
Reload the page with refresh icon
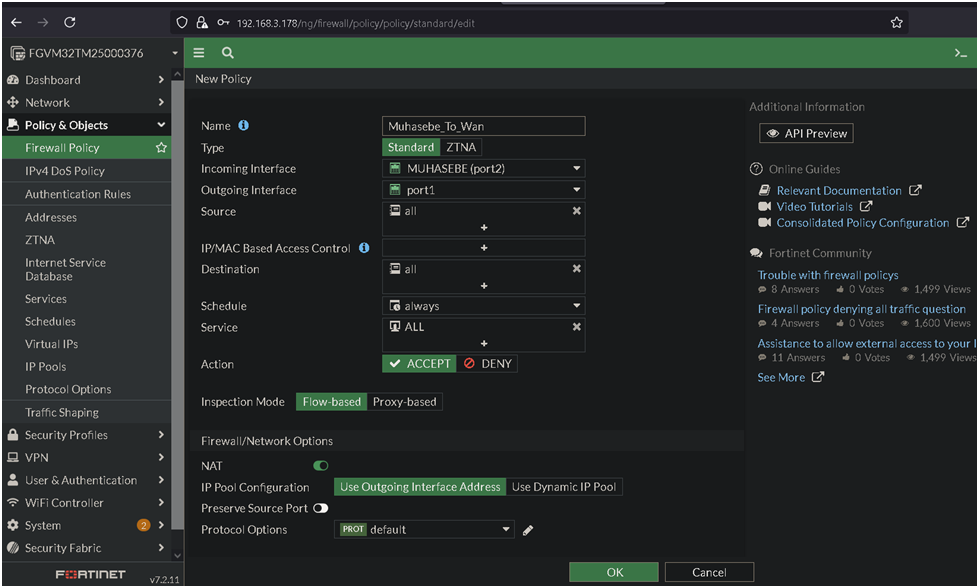pyautogui.click(x=70, y=22)
